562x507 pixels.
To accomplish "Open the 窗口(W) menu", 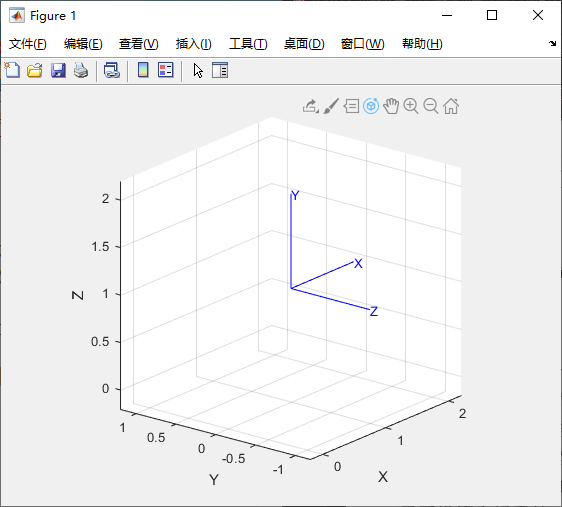I will tap(362, 44).
